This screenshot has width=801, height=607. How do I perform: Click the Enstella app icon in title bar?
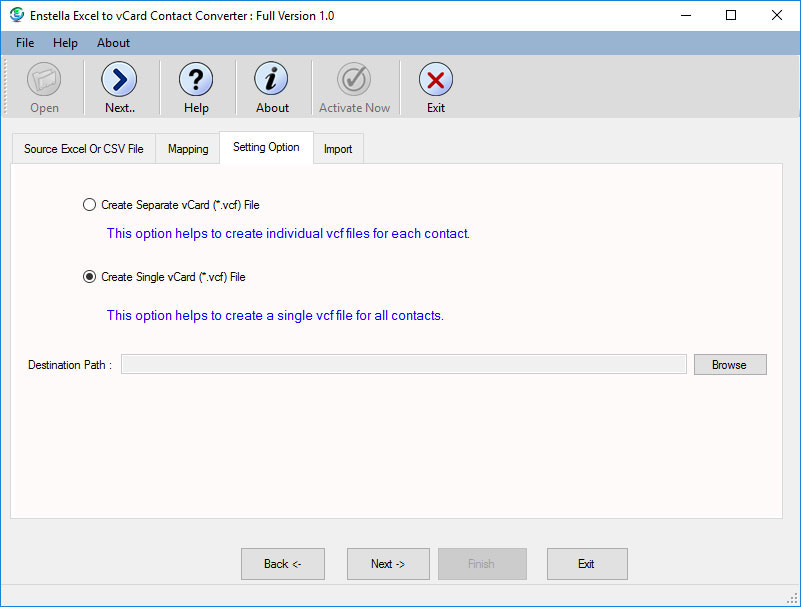pyautogui.click(x=17, y=15)
